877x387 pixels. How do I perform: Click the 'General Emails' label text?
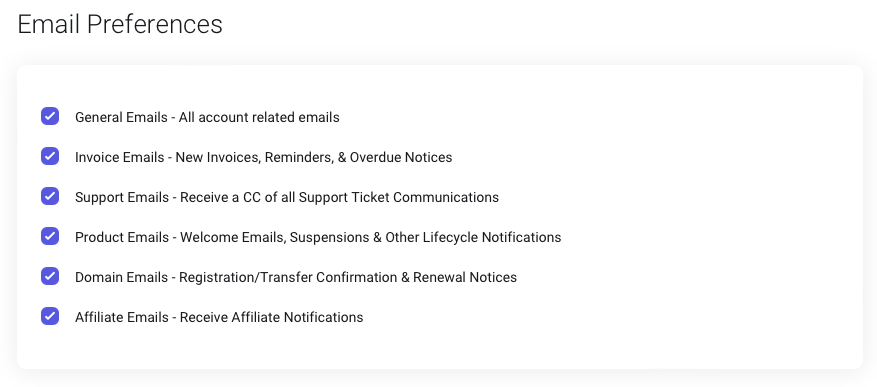[x=121, y=117]
